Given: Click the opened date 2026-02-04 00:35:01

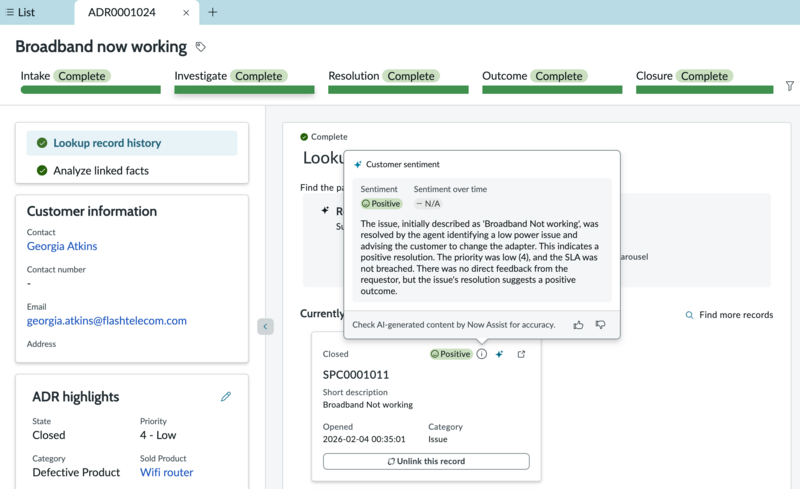Looking at the screenshot, I should point(364,439).
